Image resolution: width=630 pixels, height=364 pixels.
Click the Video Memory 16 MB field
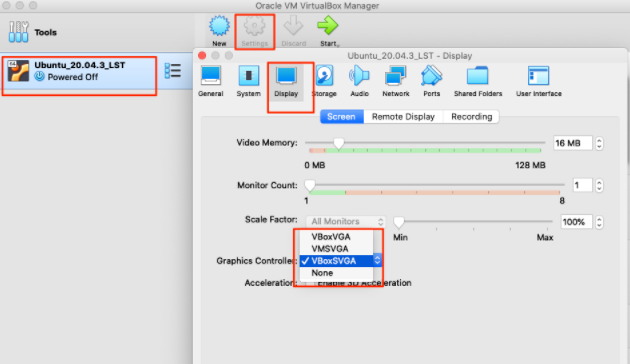click(x=572, y=143)
